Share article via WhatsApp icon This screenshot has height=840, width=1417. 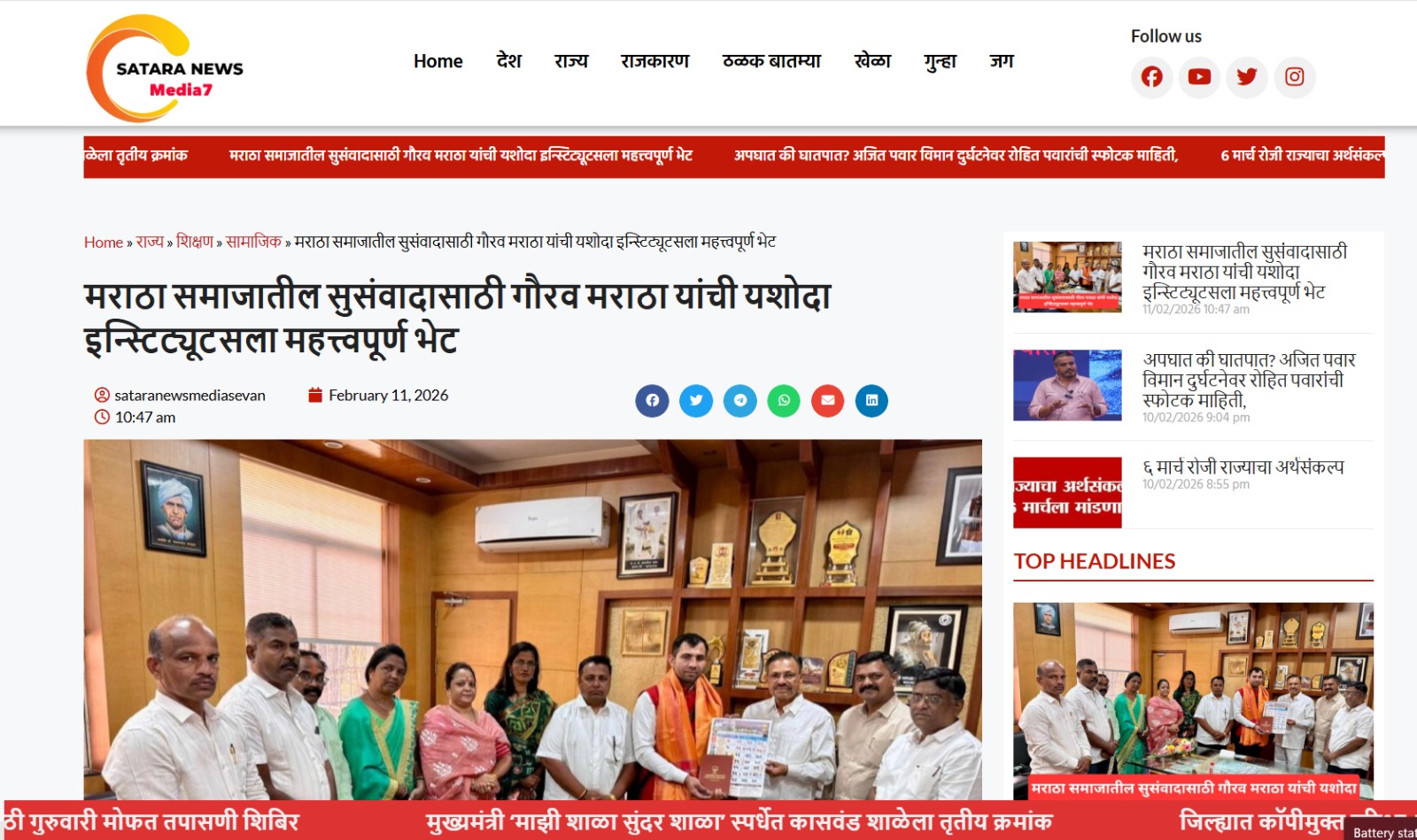[x=784, y=400]
